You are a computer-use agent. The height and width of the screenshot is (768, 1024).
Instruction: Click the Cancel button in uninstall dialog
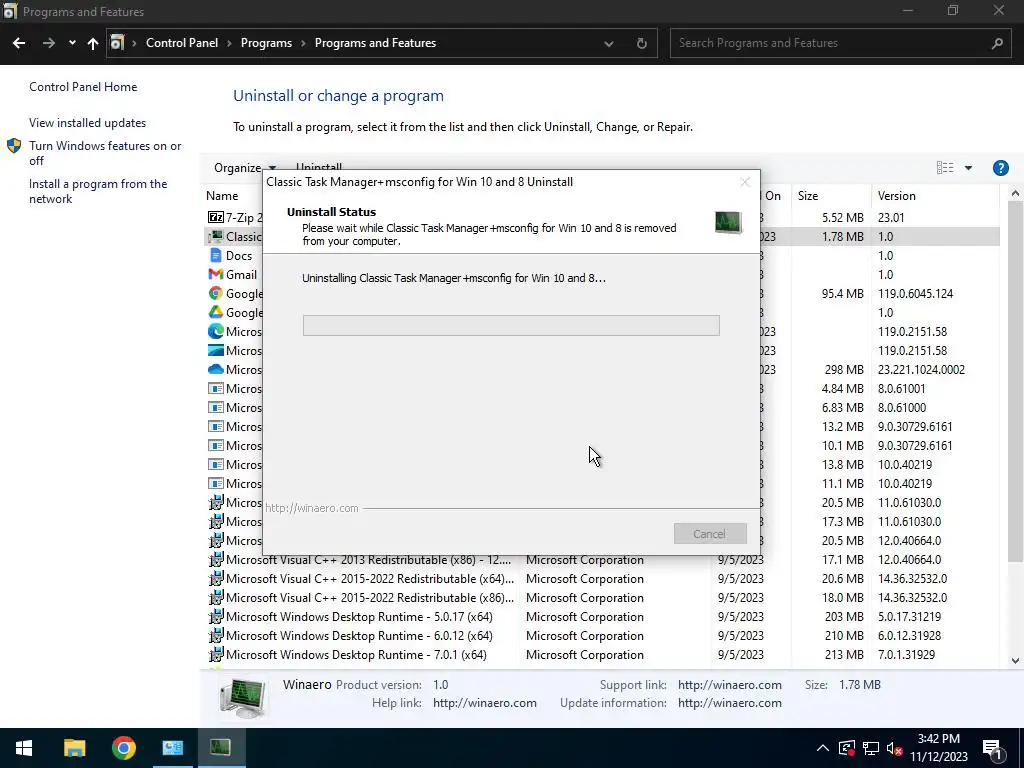[x=710, y=534]
